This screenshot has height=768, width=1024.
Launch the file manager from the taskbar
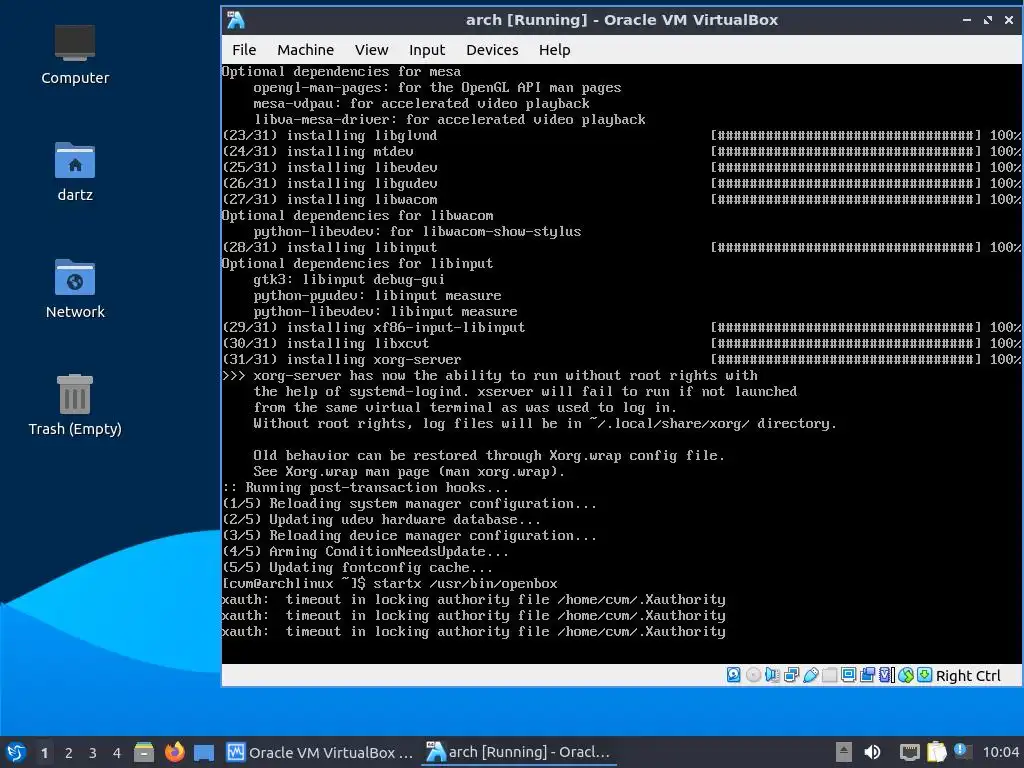point(144,752)
